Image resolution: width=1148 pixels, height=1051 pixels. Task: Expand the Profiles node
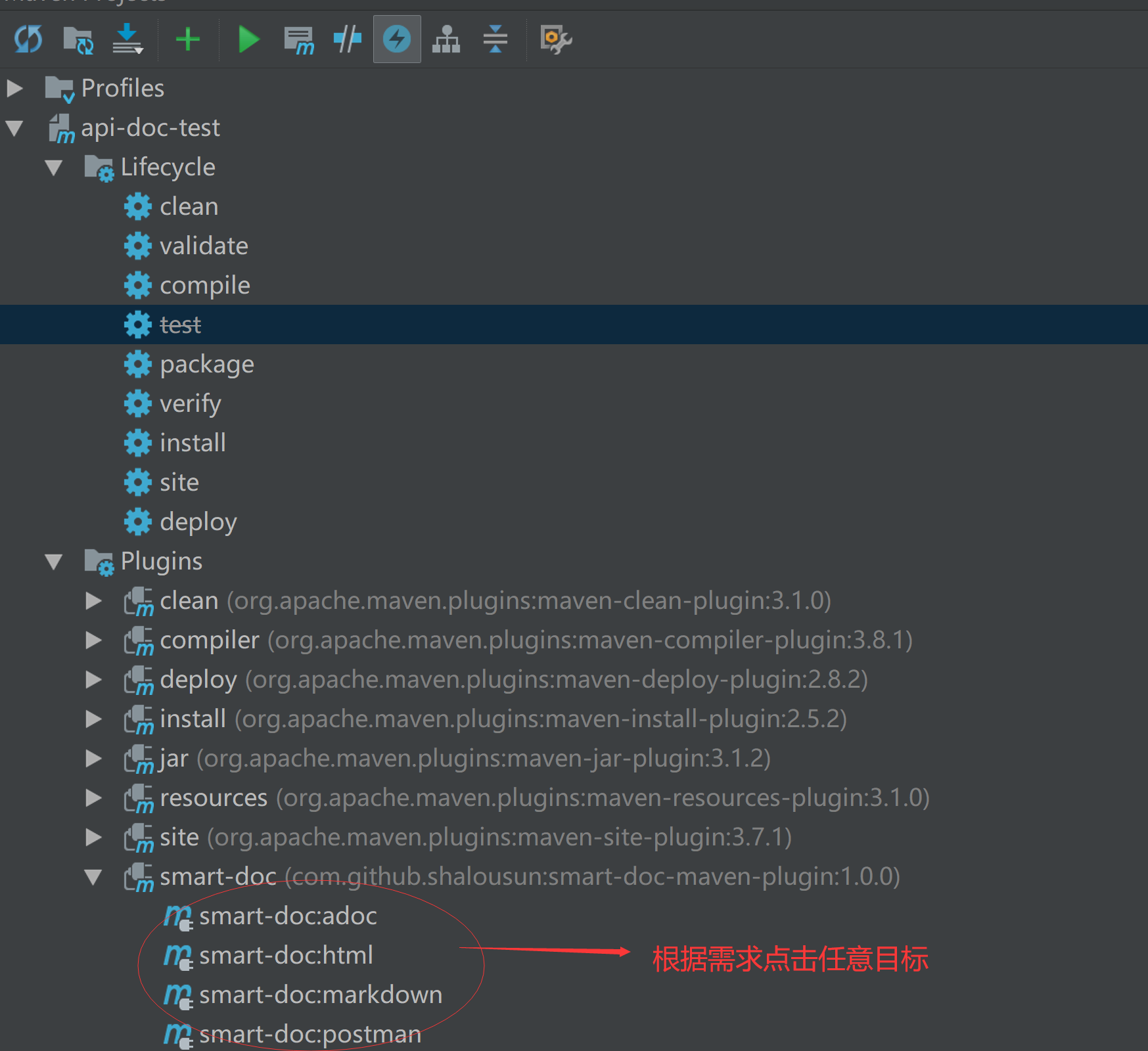pyautogui.click(x=15, y=87)
